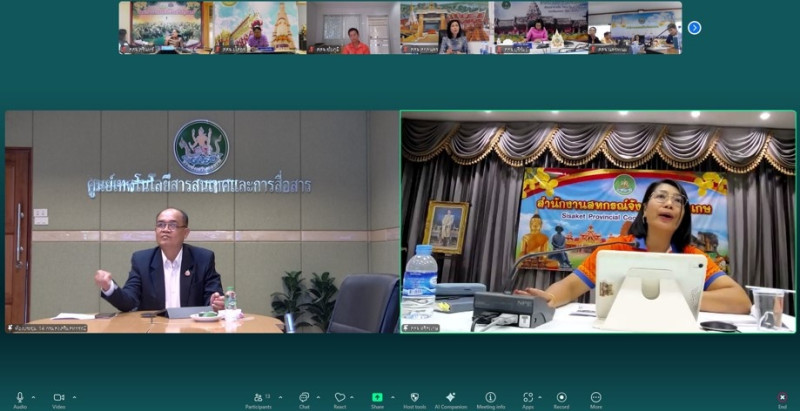This screenshot has width=800, height=411.
Task: Show Meeting info details
Action: [x=490, y=400]
